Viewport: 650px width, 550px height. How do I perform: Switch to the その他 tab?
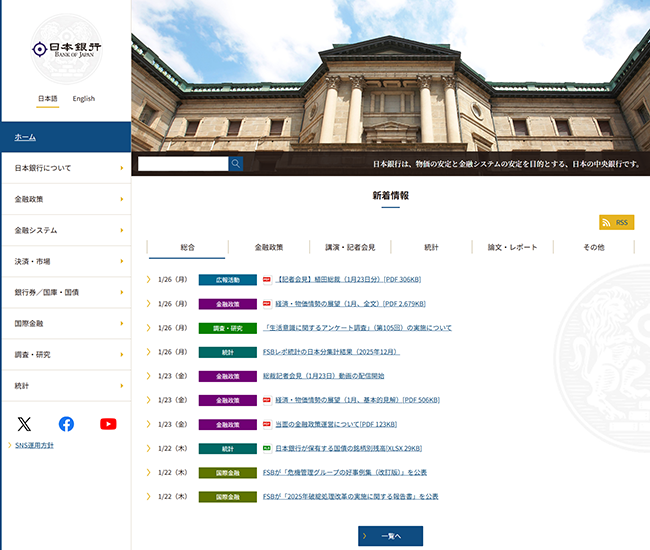[594, 247]
